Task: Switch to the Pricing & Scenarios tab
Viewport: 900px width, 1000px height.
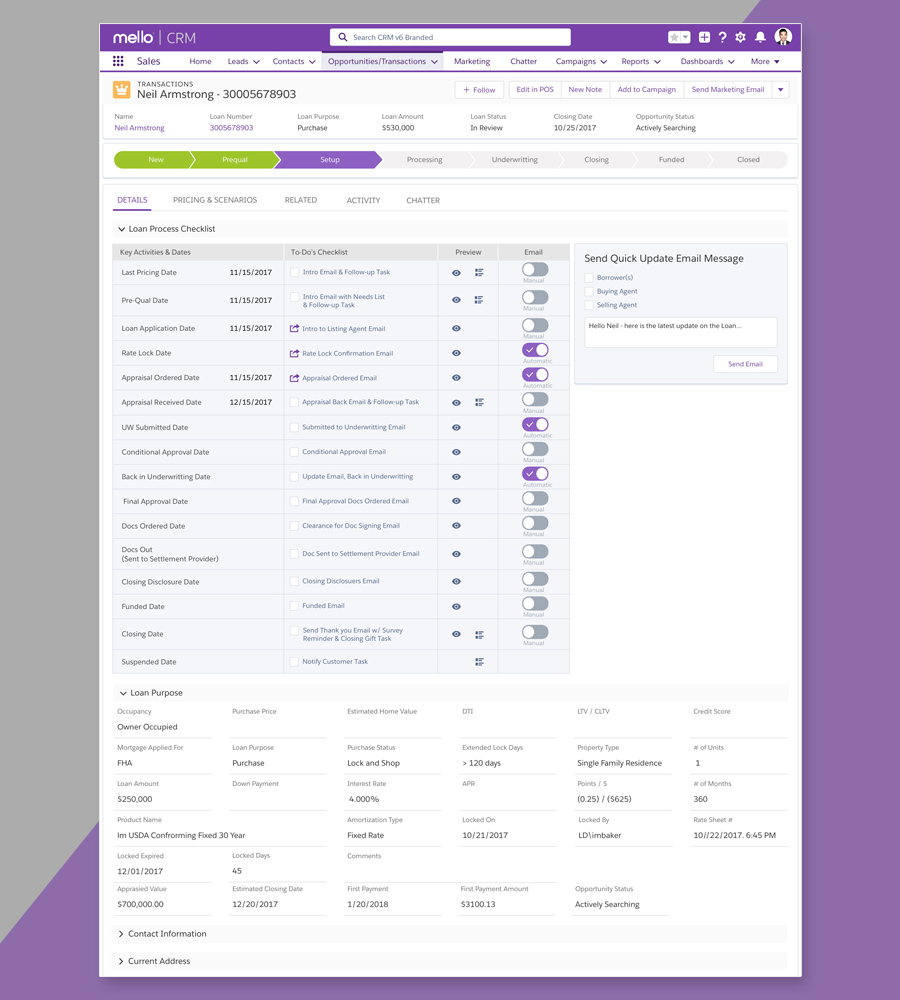Action: (215, 200)
